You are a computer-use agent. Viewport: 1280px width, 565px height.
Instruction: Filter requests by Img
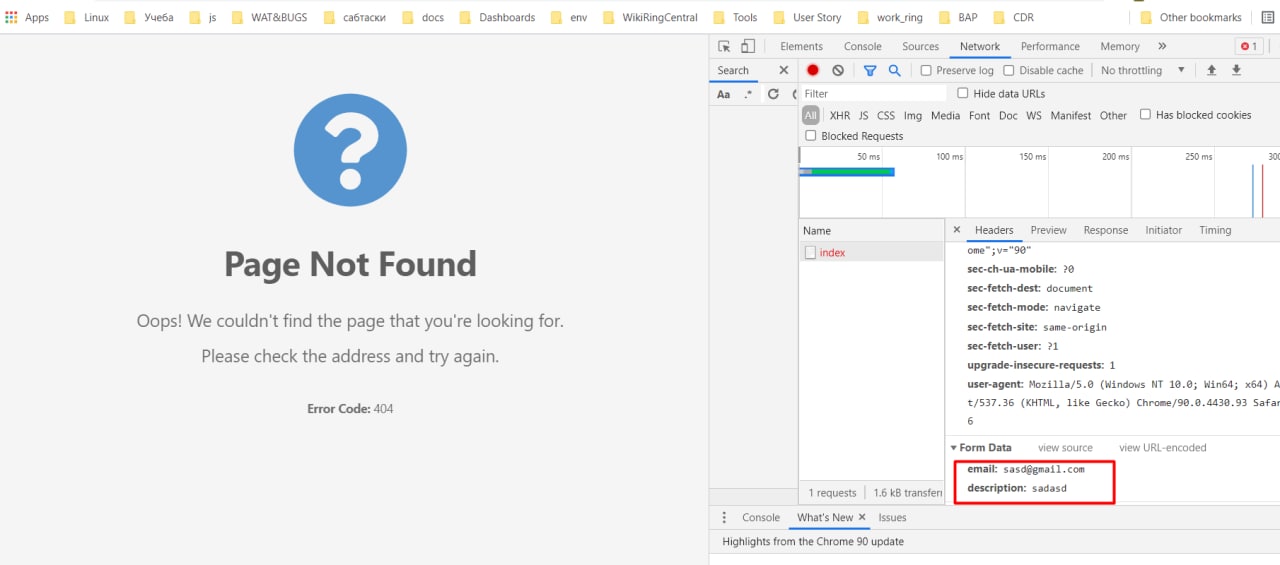(913, 115)
